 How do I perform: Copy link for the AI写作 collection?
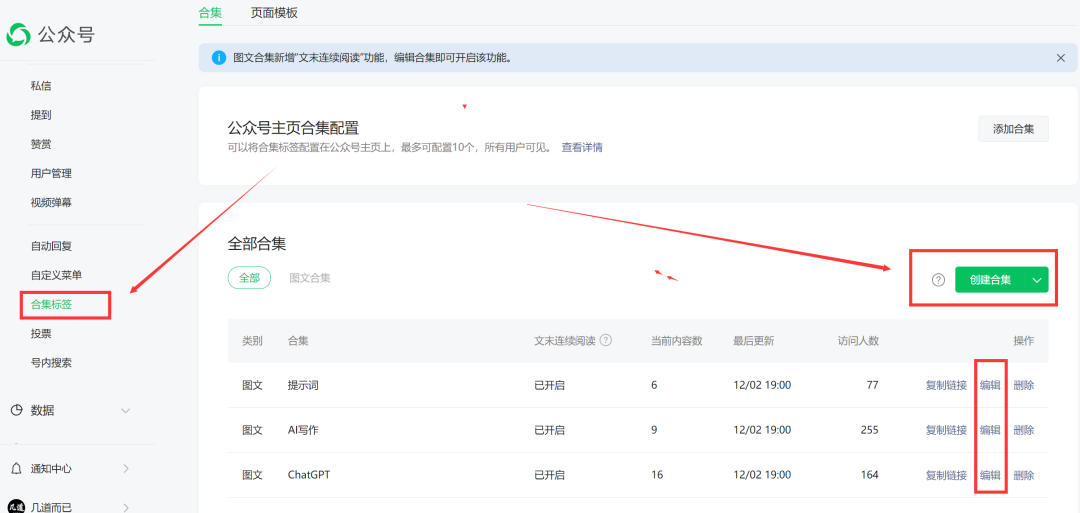[x=946, y=430]
